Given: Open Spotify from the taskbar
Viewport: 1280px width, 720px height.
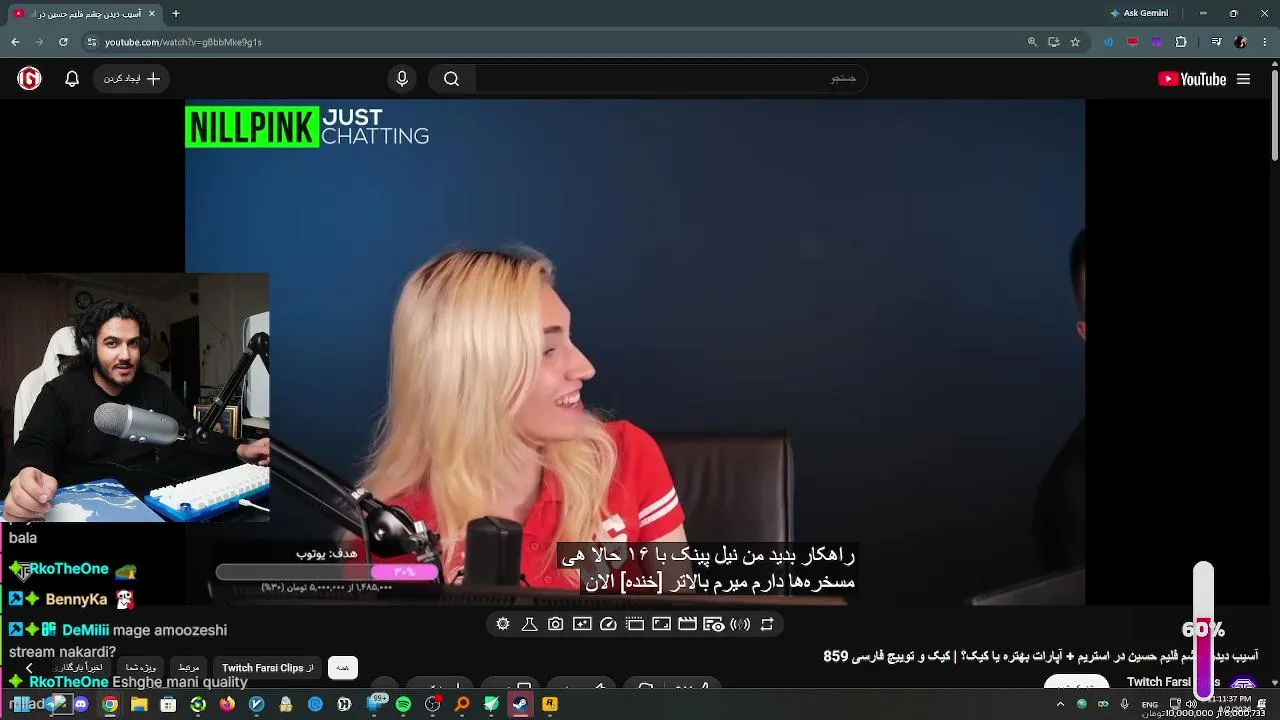Looking at the screenshot, I should coord(403,704).
